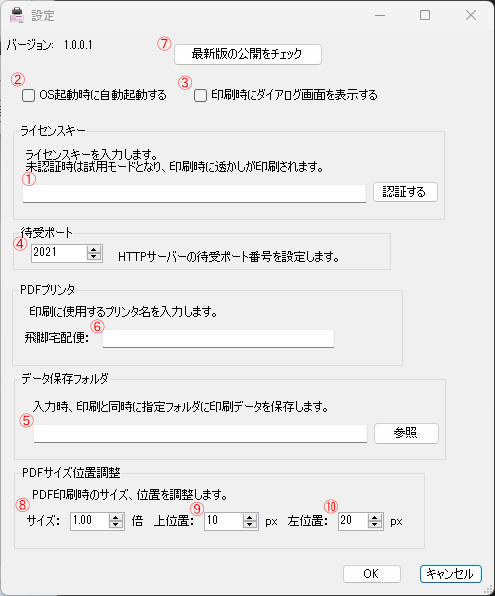Image resolution: width=495 pixels, height=596 pixels.
Task: Increase the 待受ポート number with up arrow
Action: click(x=94, y=249)
